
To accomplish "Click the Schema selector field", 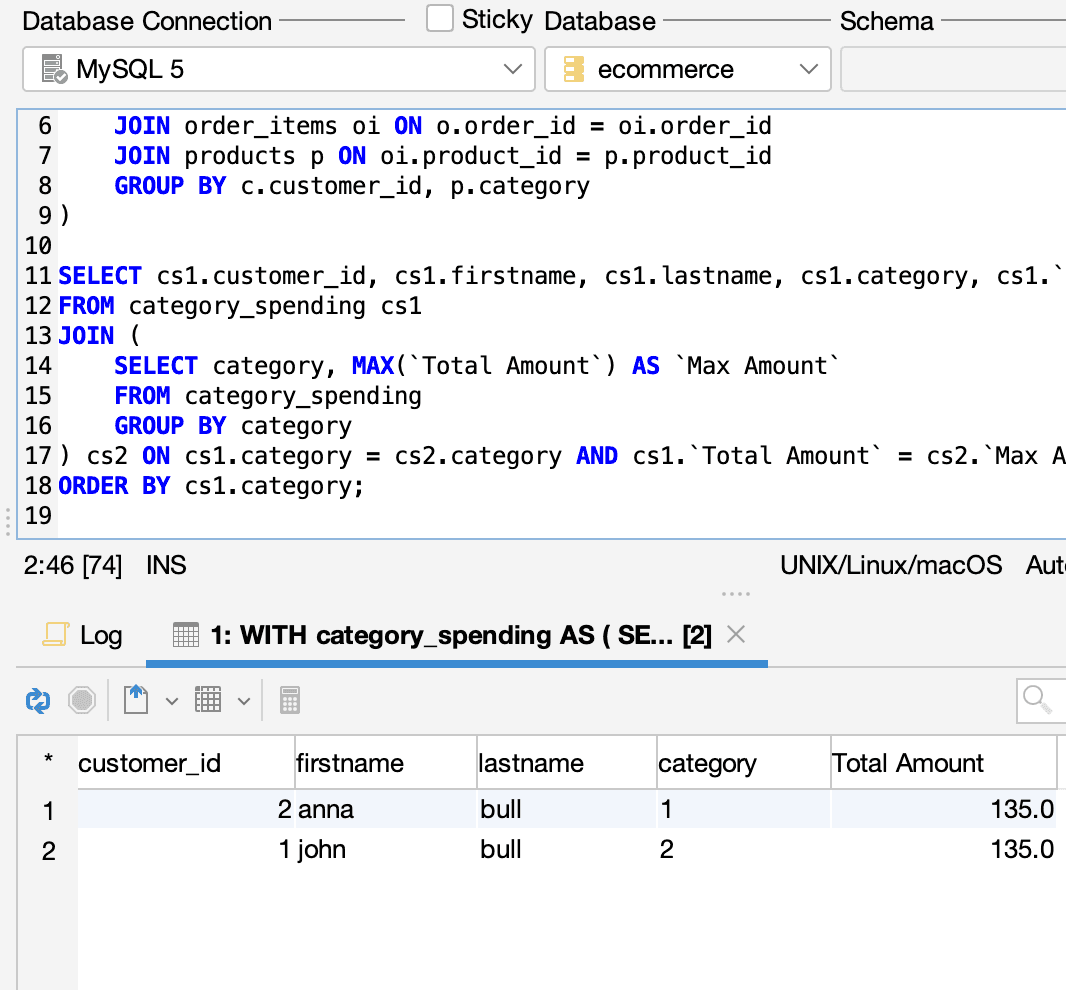I will coord(953,69).
